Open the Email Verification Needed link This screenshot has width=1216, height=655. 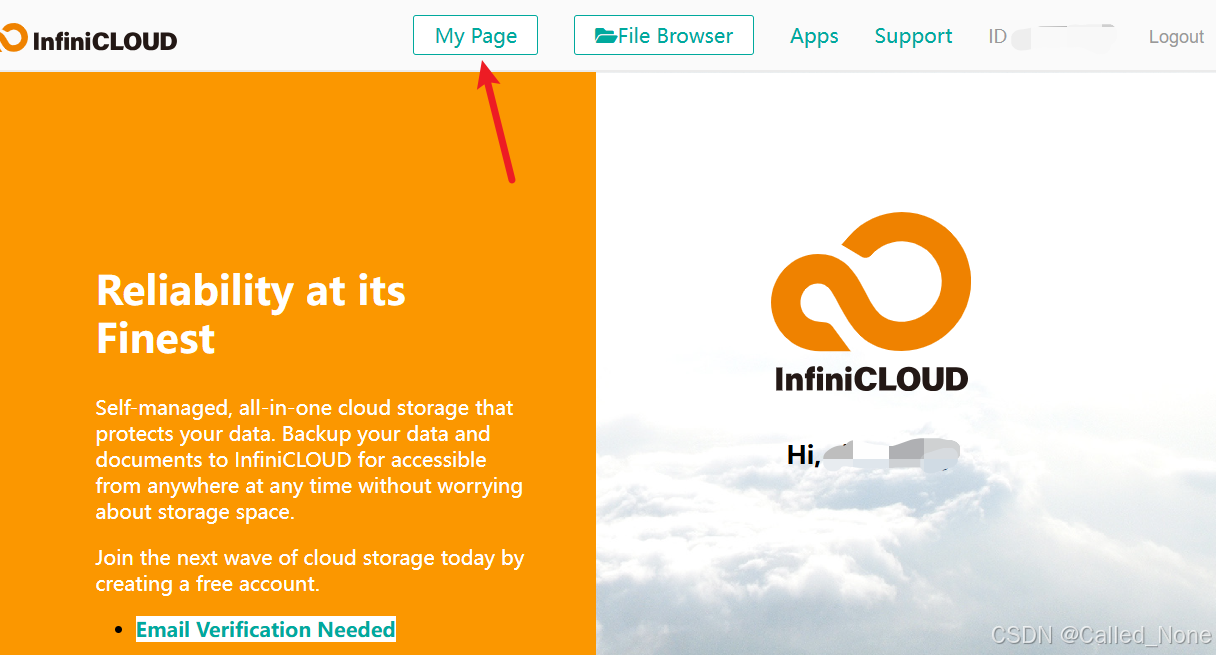click(266, 629)
